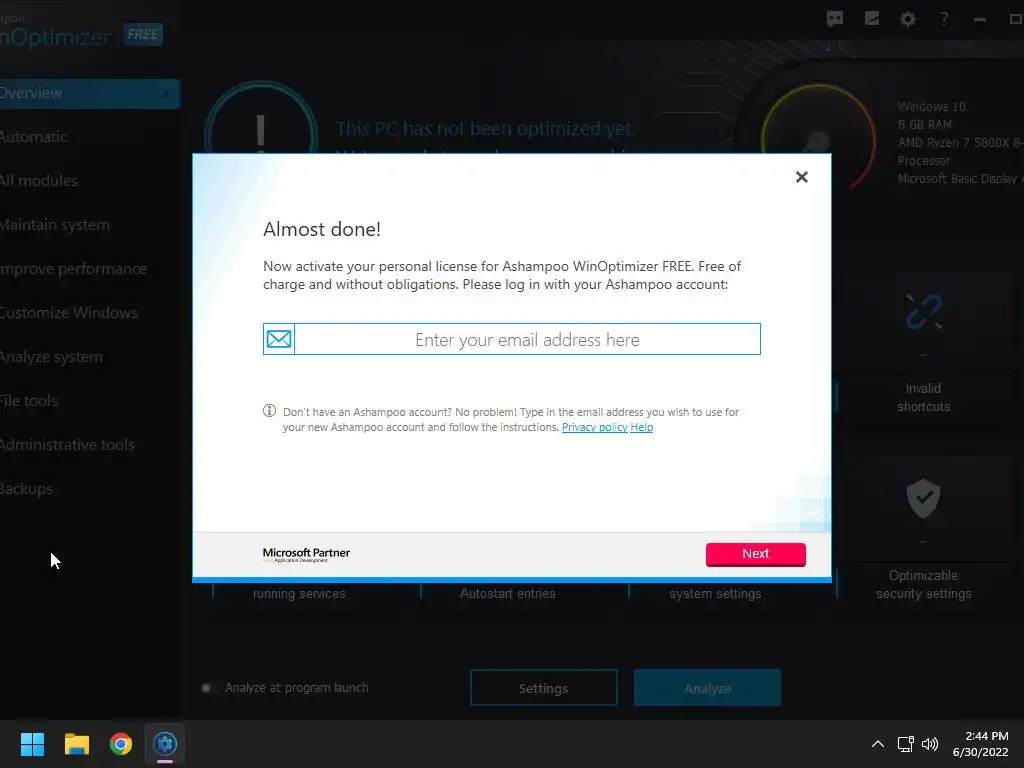Select Automatic in the sidebar
This screenshot has width=1024, height=768.
[x=34, y=136]
